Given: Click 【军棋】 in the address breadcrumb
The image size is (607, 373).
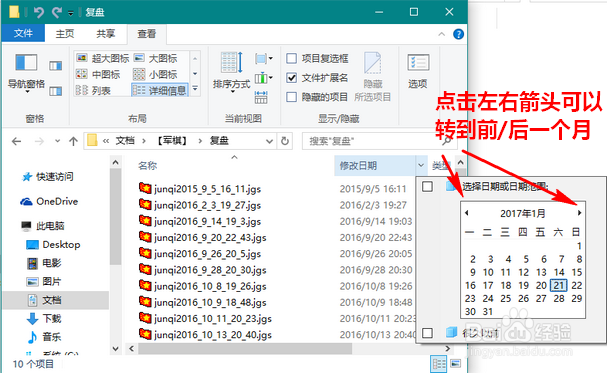Looking at the screenshot, I should (x=172, y=141).
